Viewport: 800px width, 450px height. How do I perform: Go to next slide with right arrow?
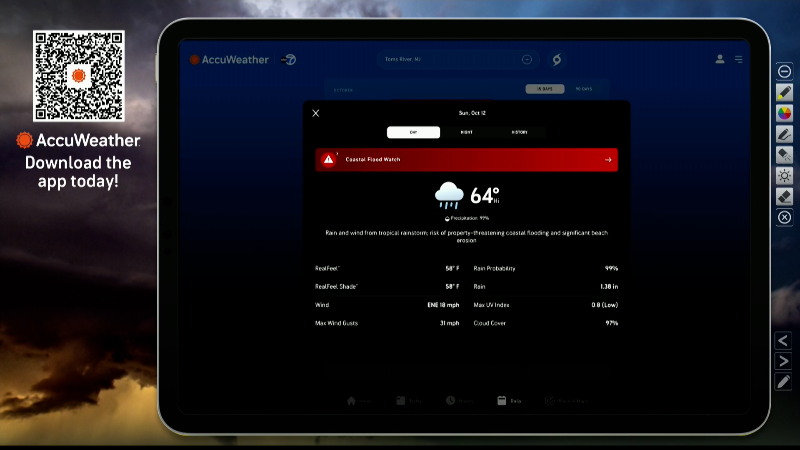783,361
